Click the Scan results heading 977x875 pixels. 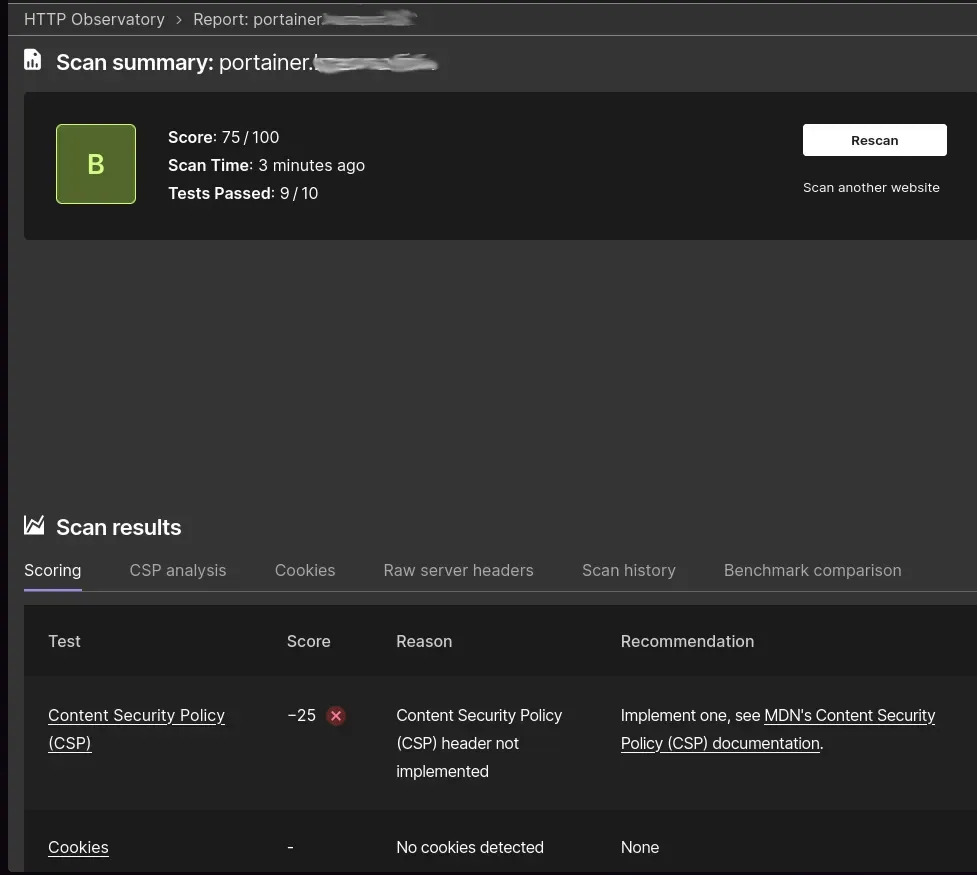click(x=118, y=527)
